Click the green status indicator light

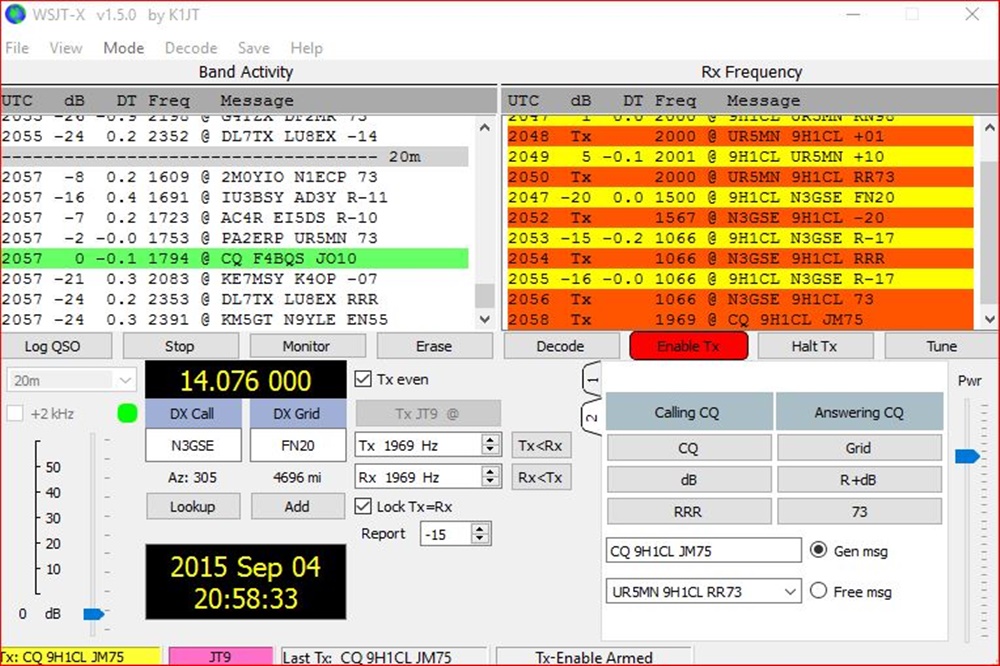coord(126,413)
